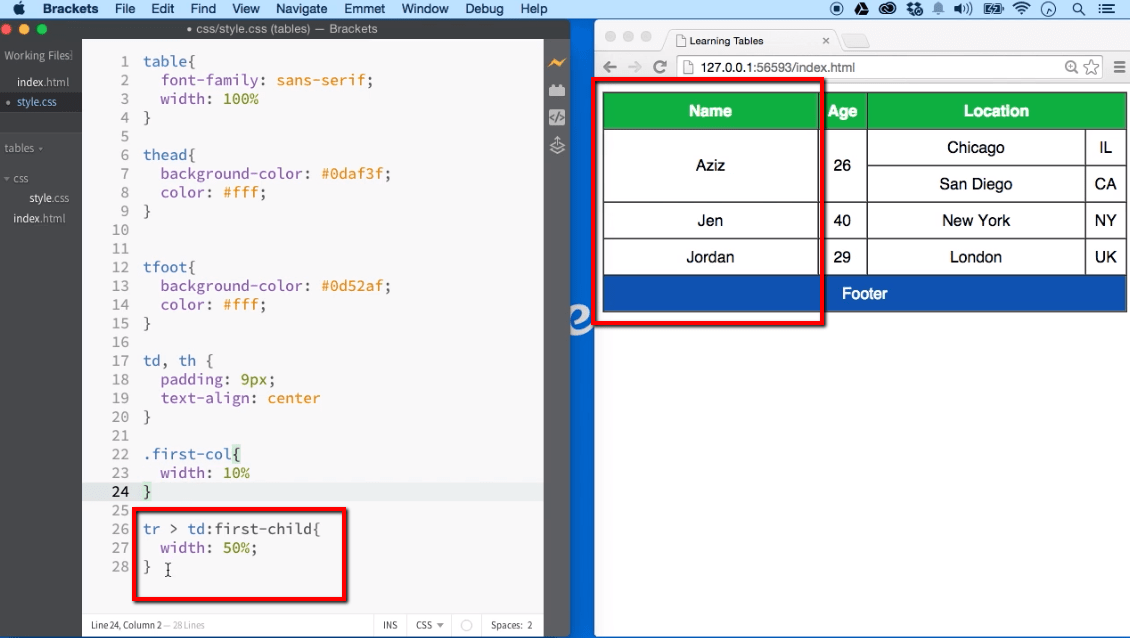Image resolution: width=1130 pixels, height=638 pixels.
Task: Open the Extension Manager brick icon
Action: [x=557, y=90]
